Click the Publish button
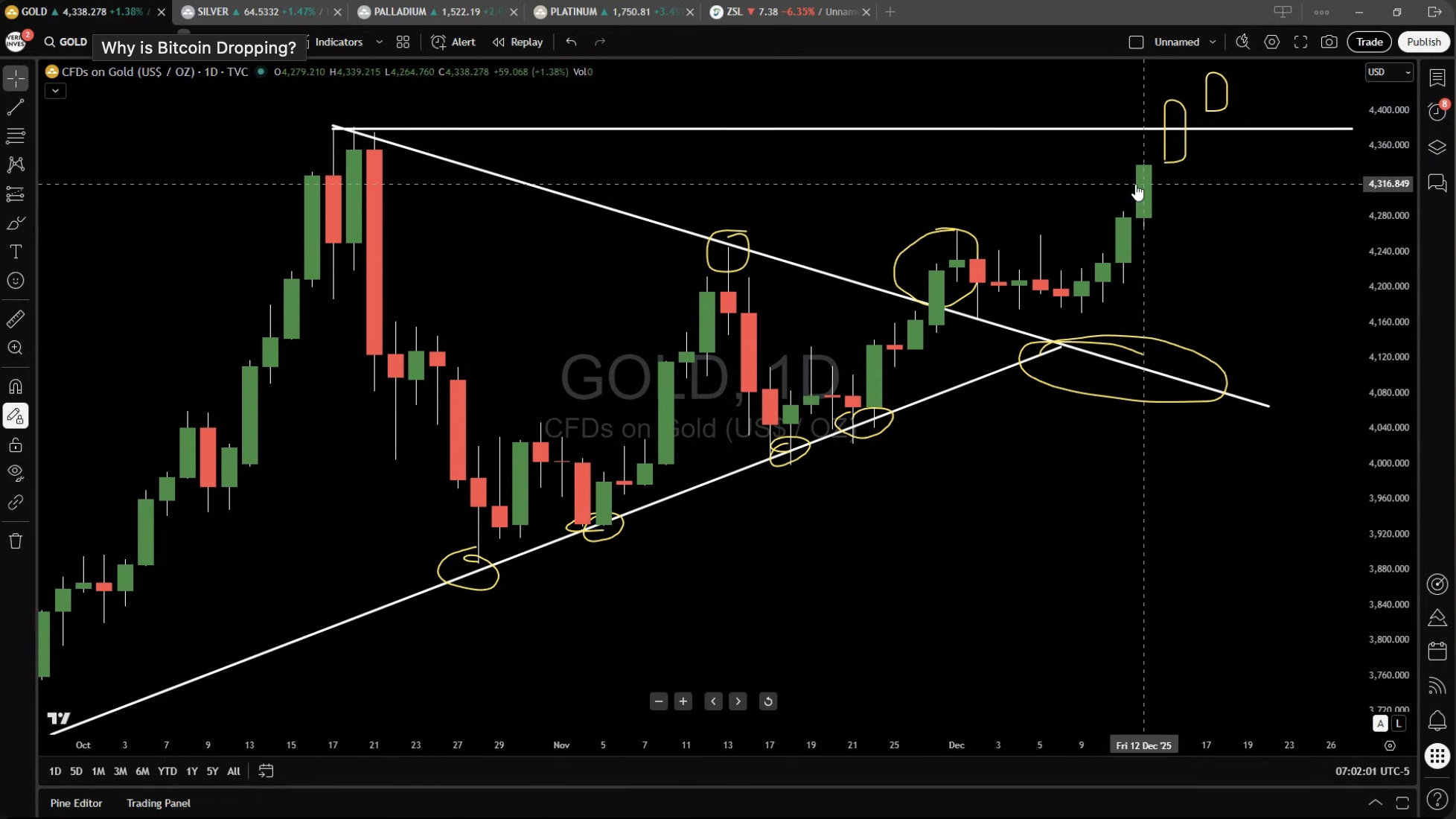1456x819 pixels. point(1423,42)
